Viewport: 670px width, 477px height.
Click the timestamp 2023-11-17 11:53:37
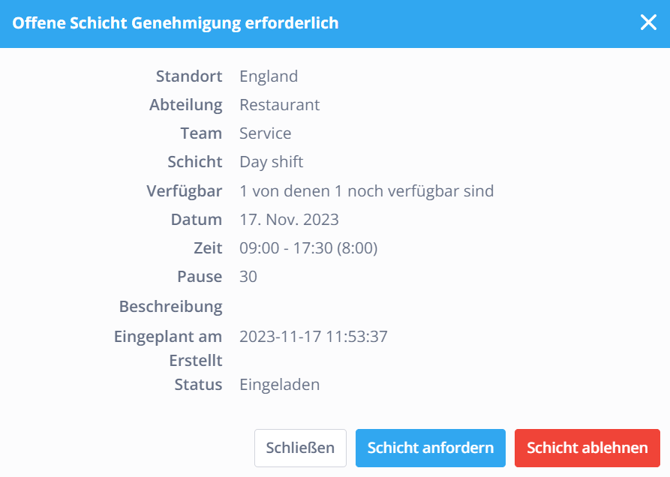313,337
